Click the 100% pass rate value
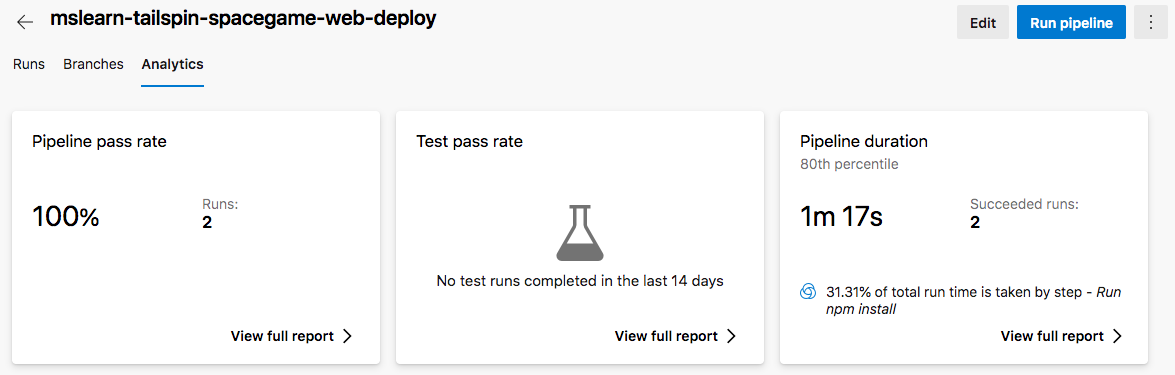Viewport: 1175px width, 375px height. [66, 218]
